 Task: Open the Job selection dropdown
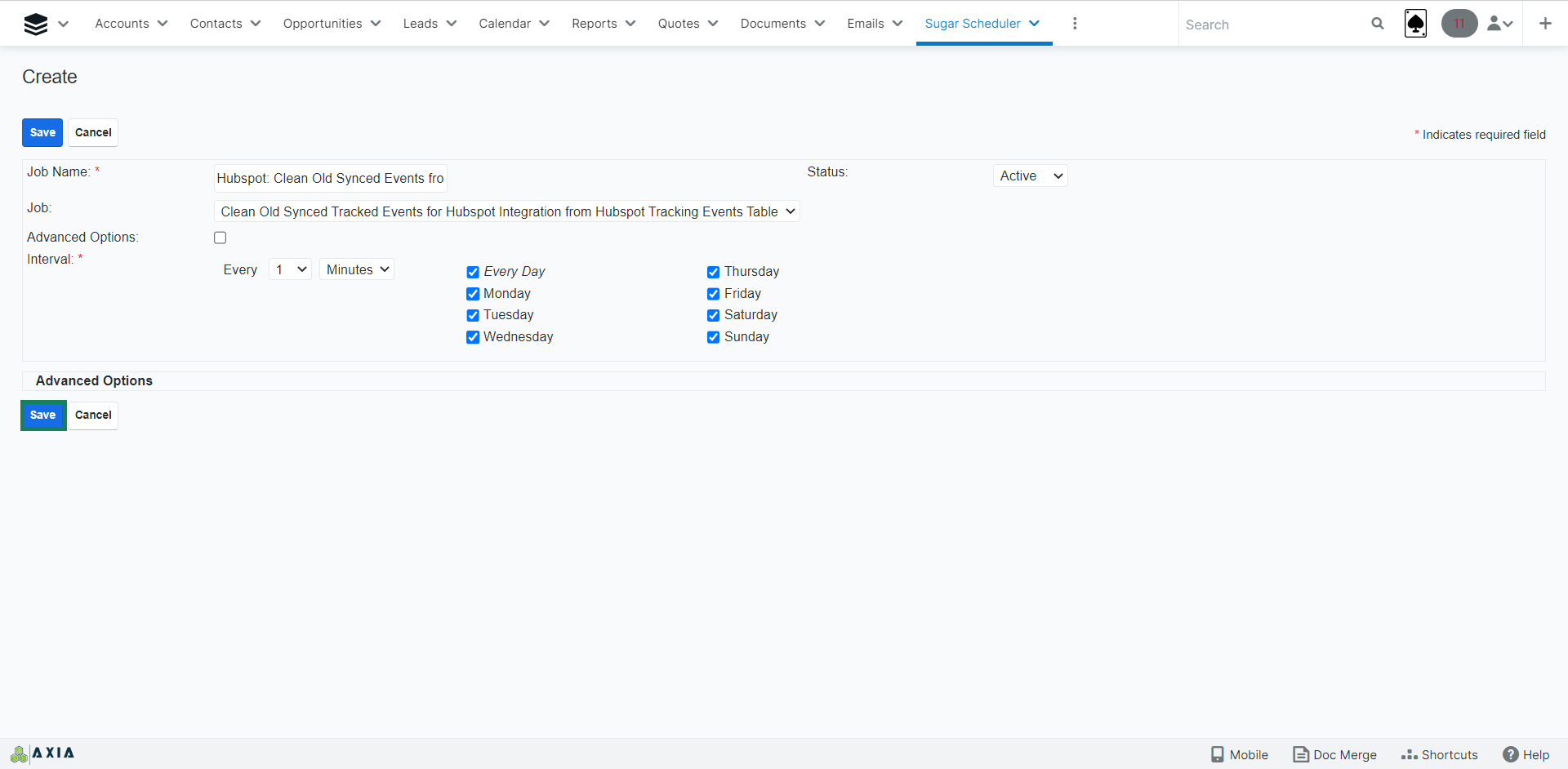tap(506, 211)
